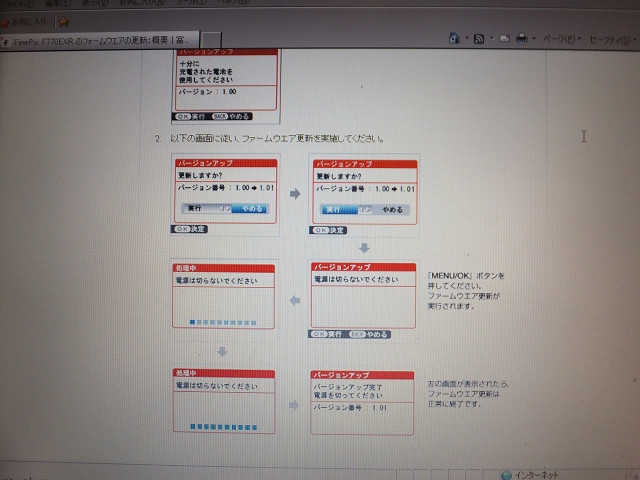Click the Print icon in the command bar
This screenshot has width=640, height=480.
click(x=521, y=39)
